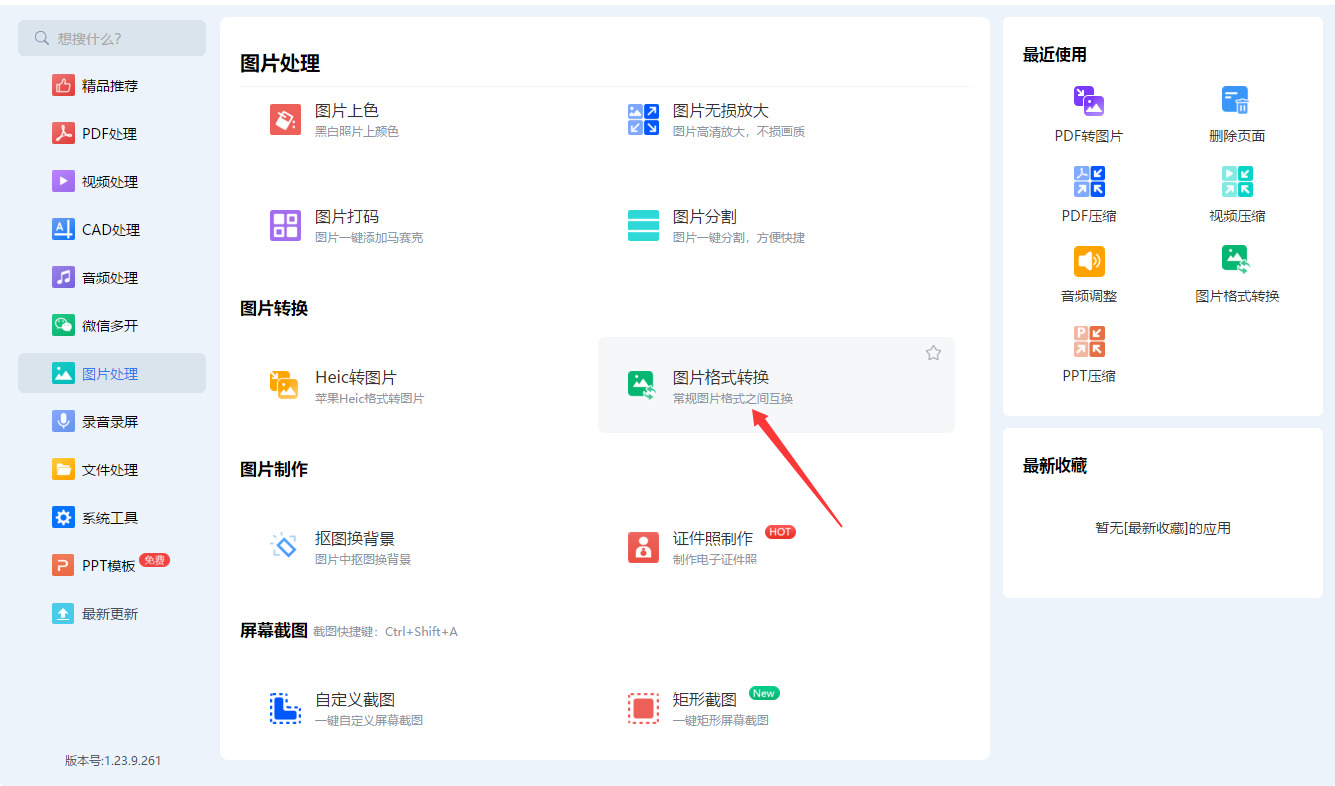Open the 图片上色 colorize tool icon
Screen dimensions: 1335x786
(285, 120)
